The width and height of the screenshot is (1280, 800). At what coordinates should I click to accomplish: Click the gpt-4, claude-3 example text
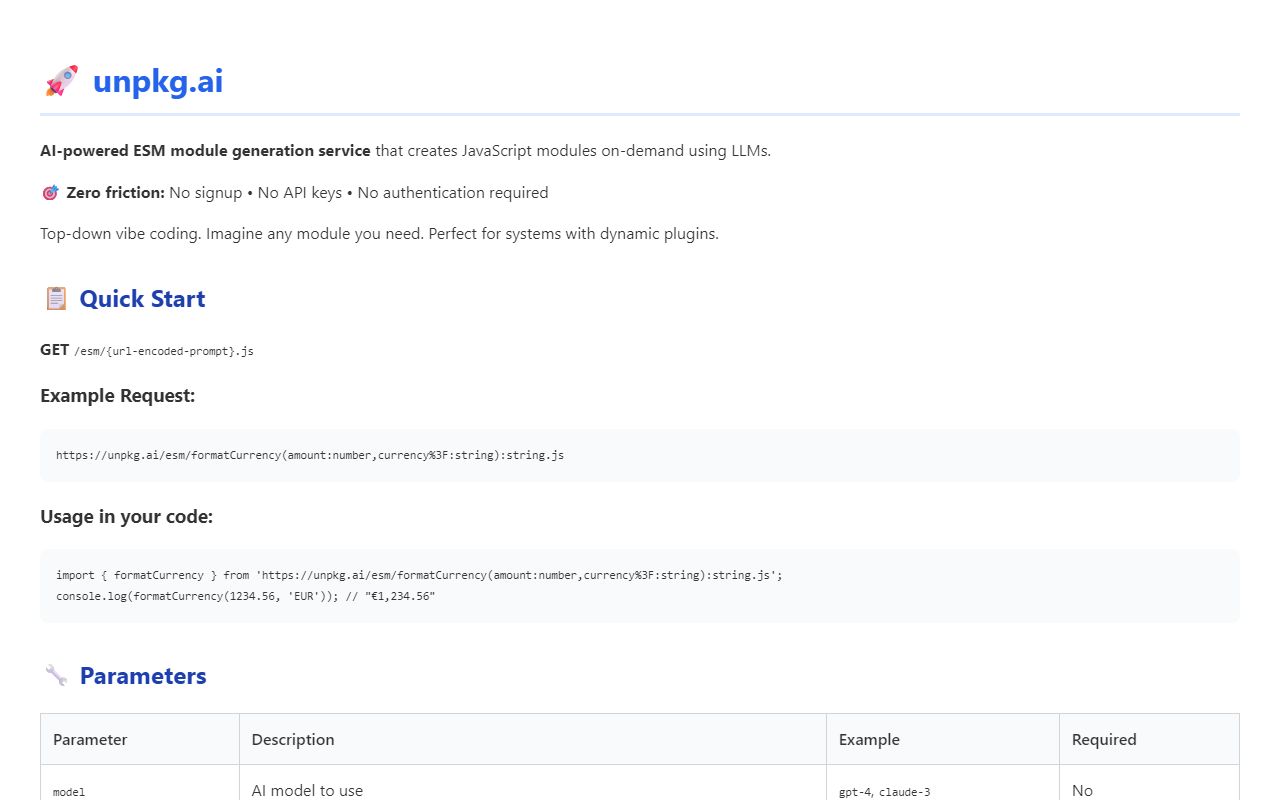pos(884,791)
